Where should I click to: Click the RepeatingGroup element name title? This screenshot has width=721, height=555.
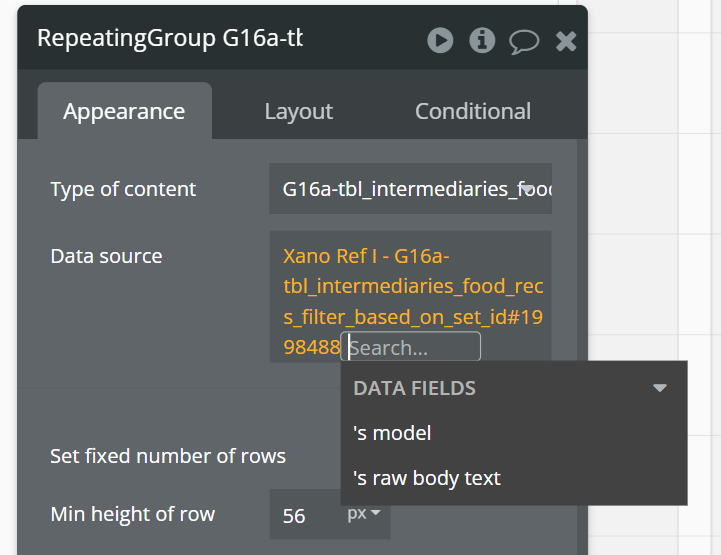pyautogui.click(x=170, y=38)
